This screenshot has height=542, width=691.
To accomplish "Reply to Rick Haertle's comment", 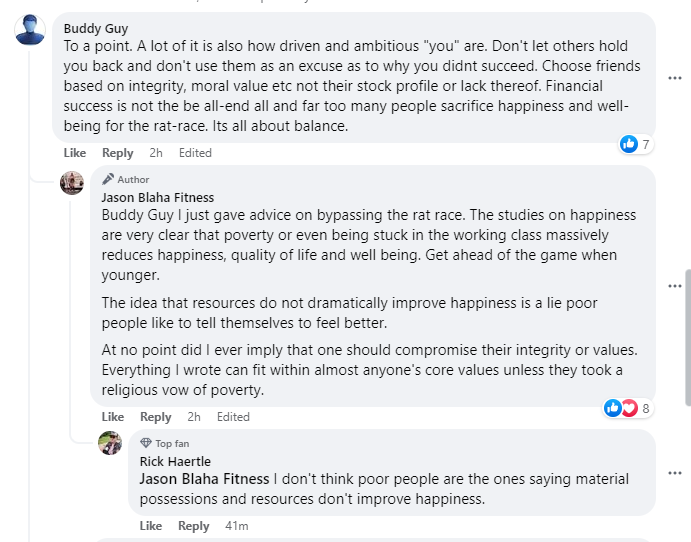I will 193,526.
